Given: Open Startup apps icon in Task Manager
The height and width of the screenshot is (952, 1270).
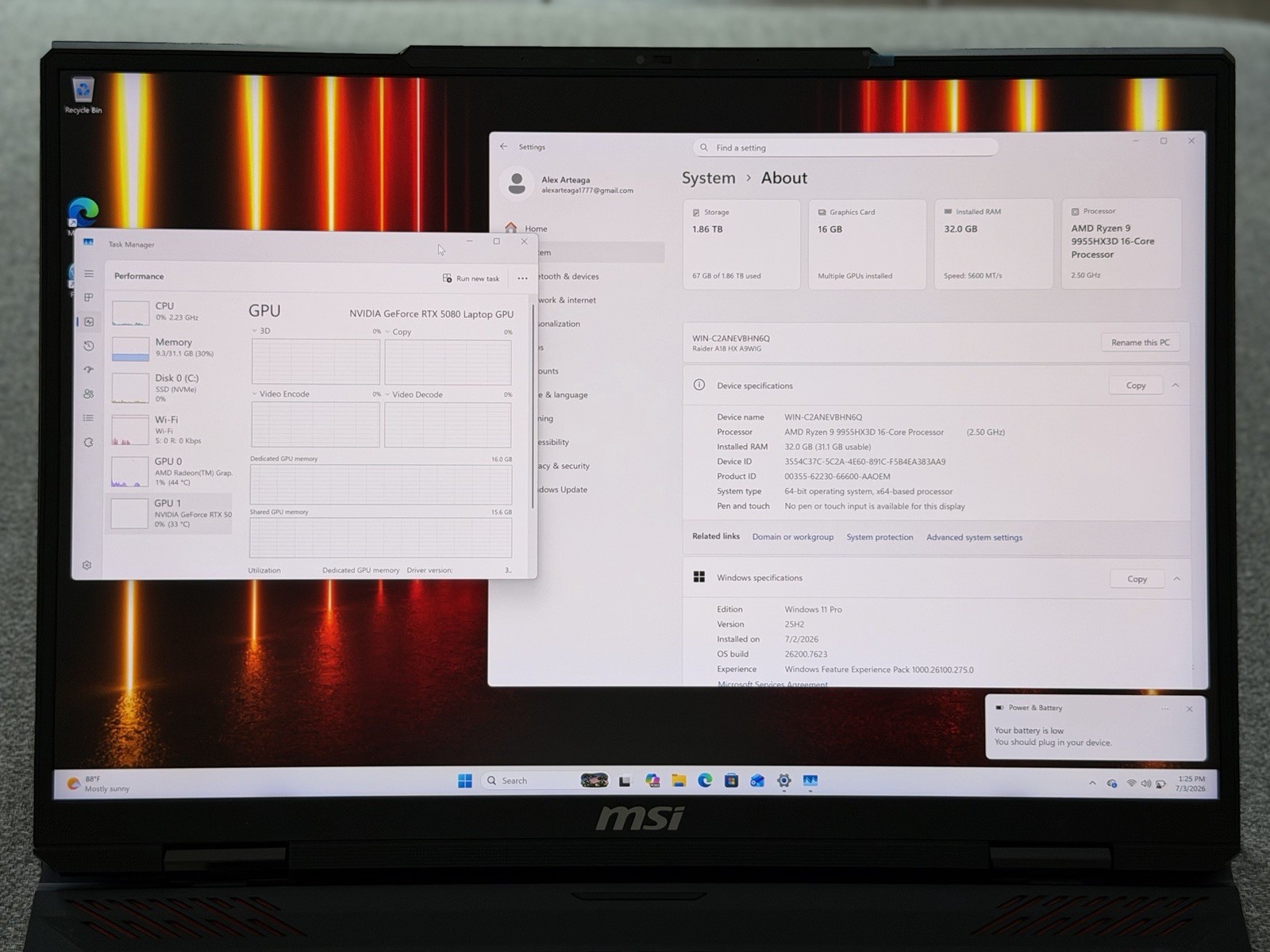Looking at the screenshot, I should [x=89, y=370].
